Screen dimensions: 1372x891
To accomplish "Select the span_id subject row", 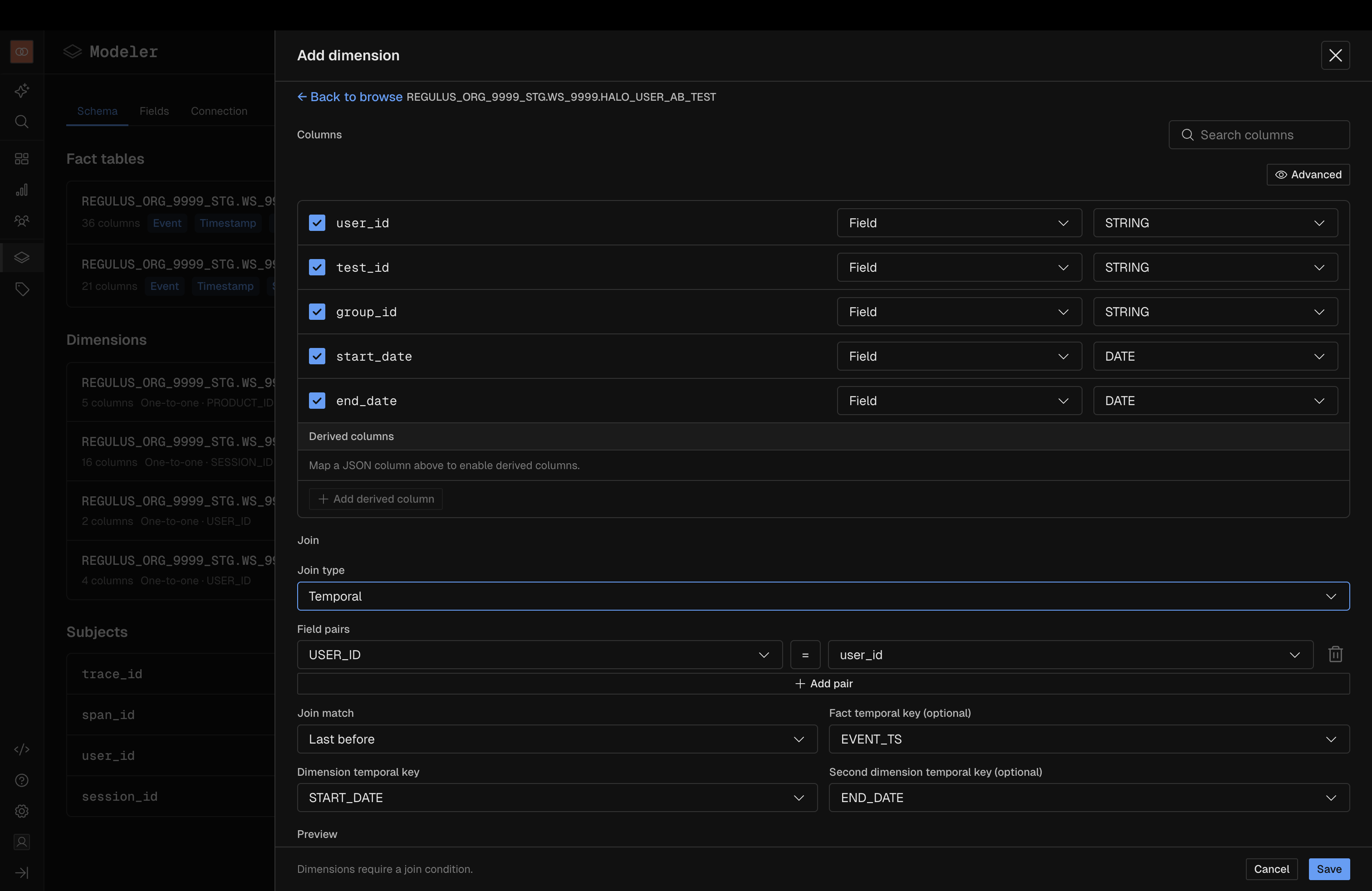I will tap(171, 715).
